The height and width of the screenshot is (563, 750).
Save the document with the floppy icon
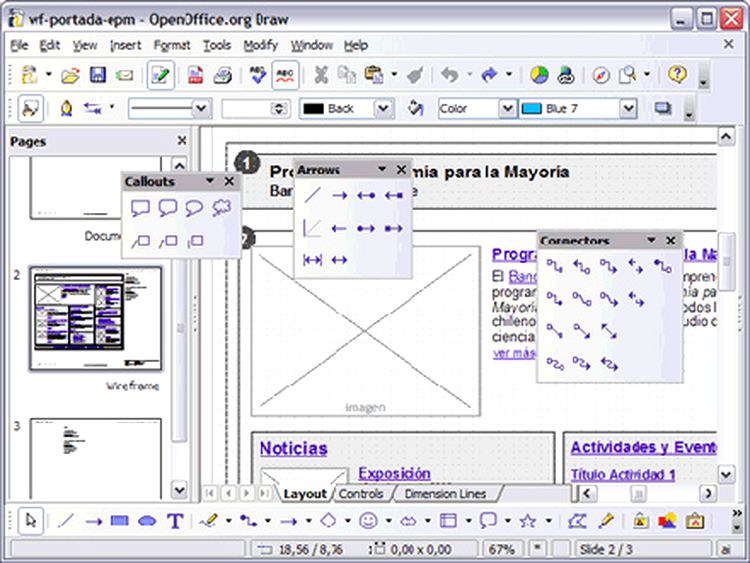(98, 75)
